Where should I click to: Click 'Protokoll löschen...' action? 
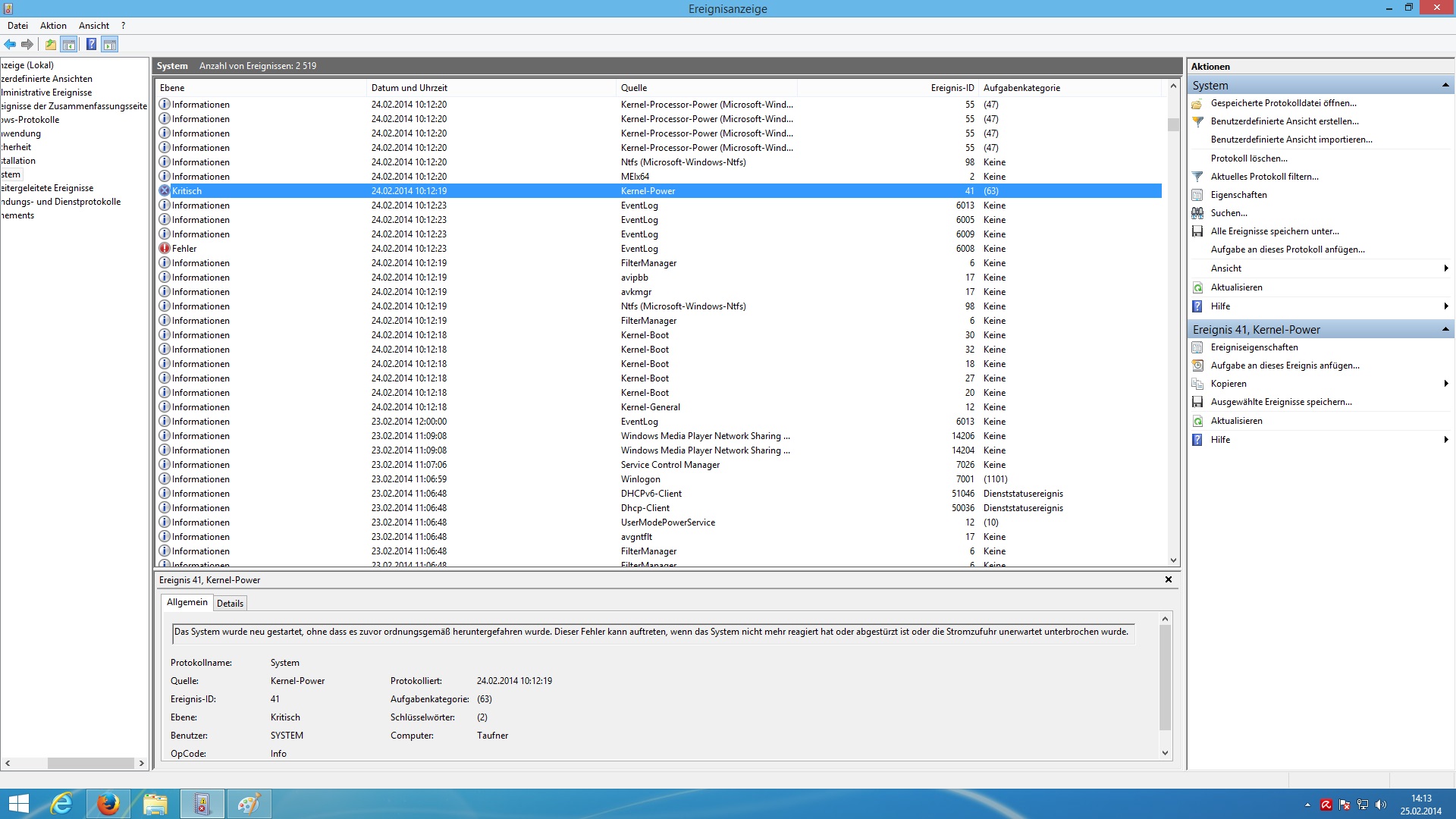coord(1248,158)
